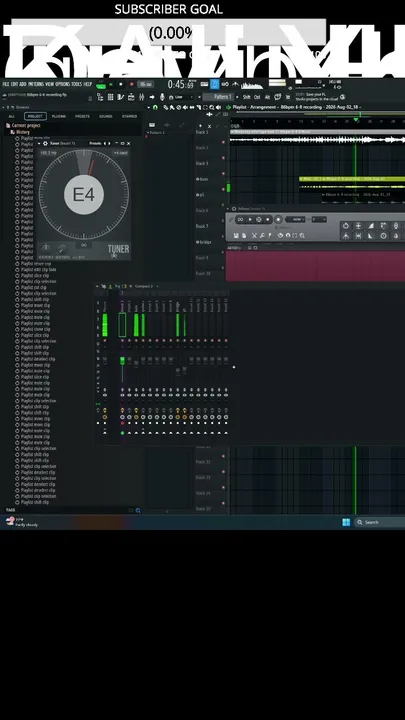Click the Tuner Adaptivity knob
This screenshot has height=720, width=405.
point(62,248)
